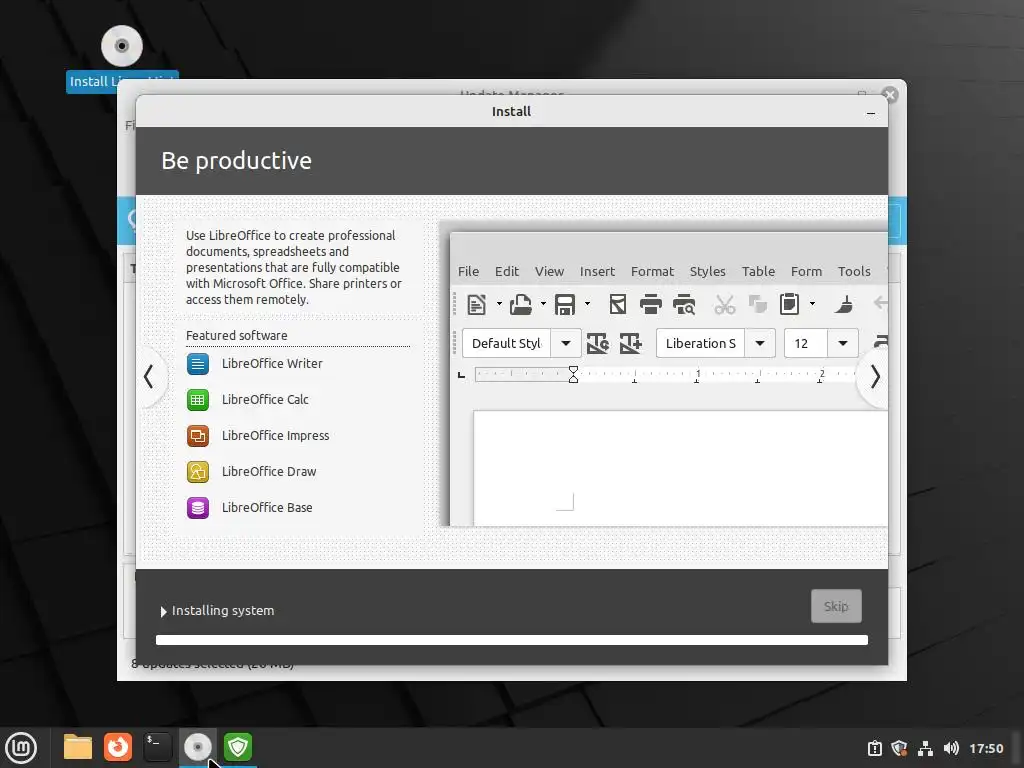This screenshot has width=1024, height=768.
Task: Expand the Installing system details
Action: coord(163,611)
